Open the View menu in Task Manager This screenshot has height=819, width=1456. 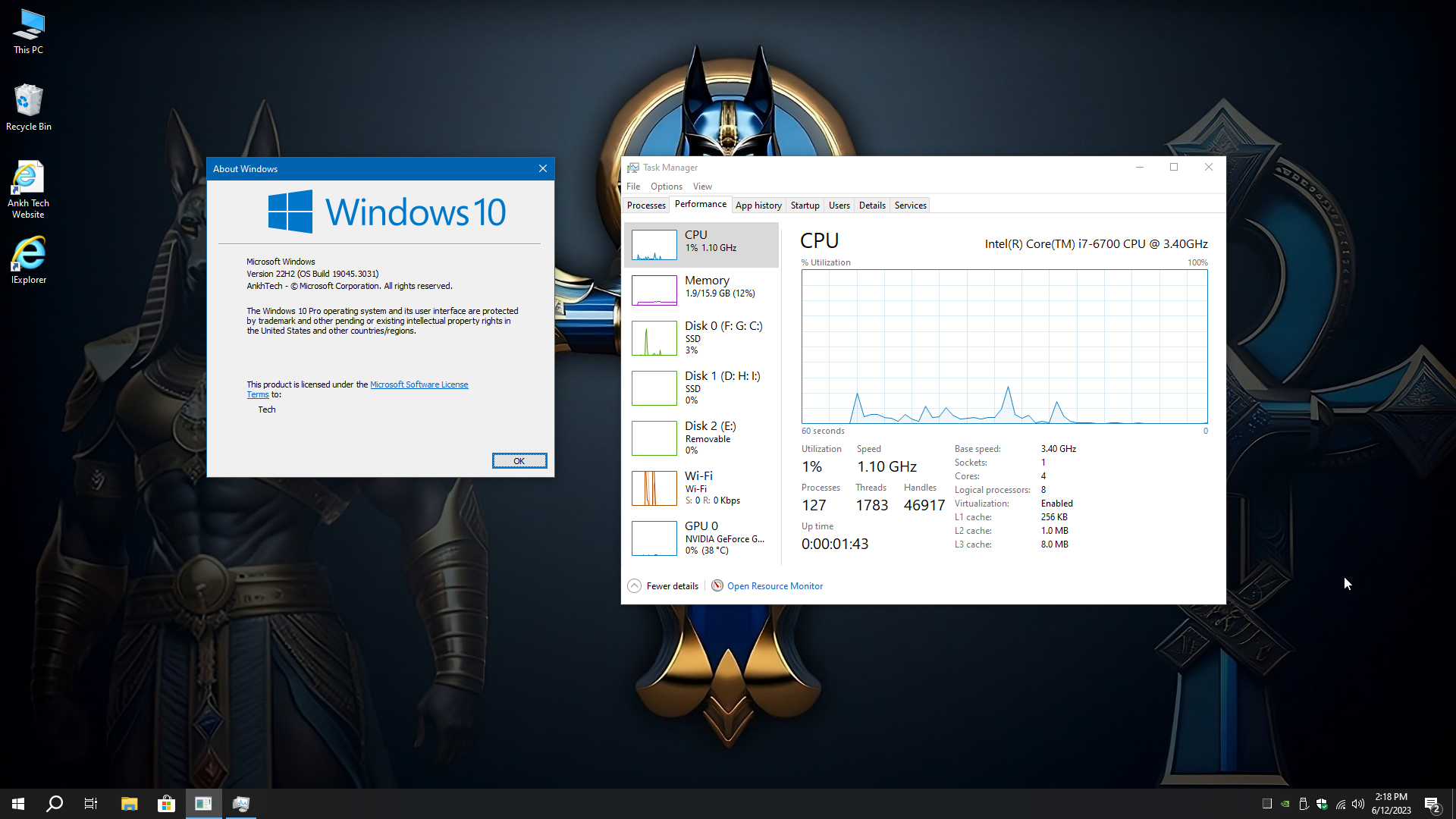pos(702,187)
